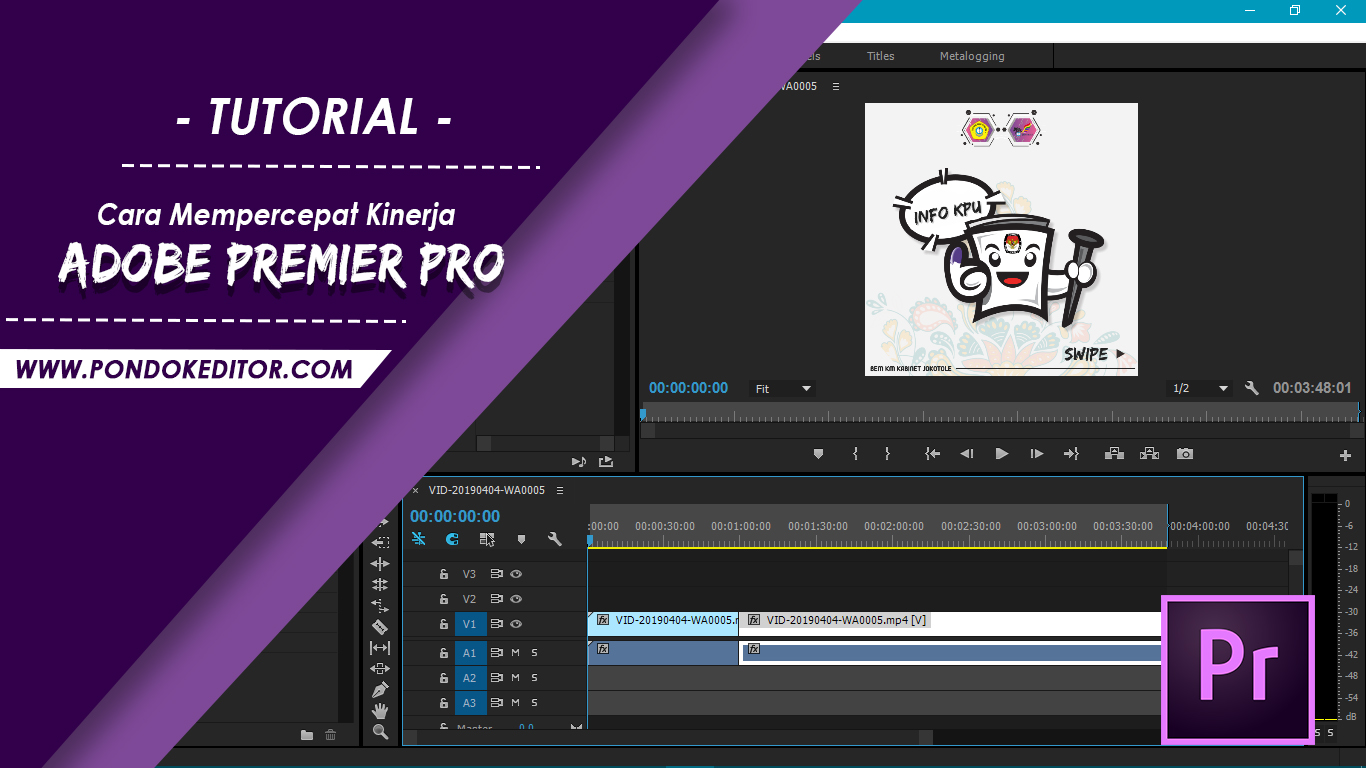This screenshot has width=1366, height=768.
Task: Go to In point in Program monitor
Action: tap(932, 454)
